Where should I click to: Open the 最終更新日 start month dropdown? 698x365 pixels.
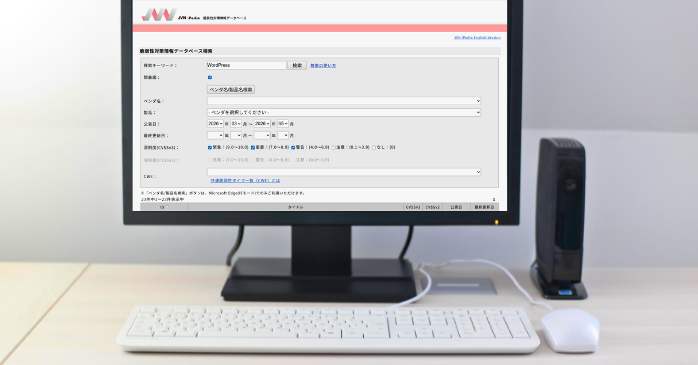236,135
